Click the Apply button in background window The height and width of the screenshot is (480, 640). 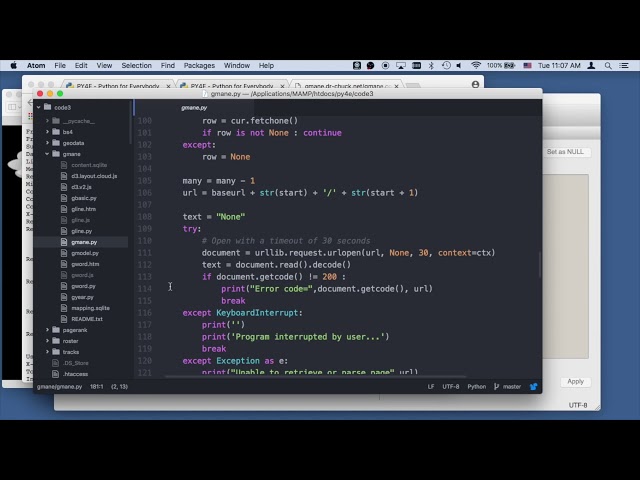point(575,381)
